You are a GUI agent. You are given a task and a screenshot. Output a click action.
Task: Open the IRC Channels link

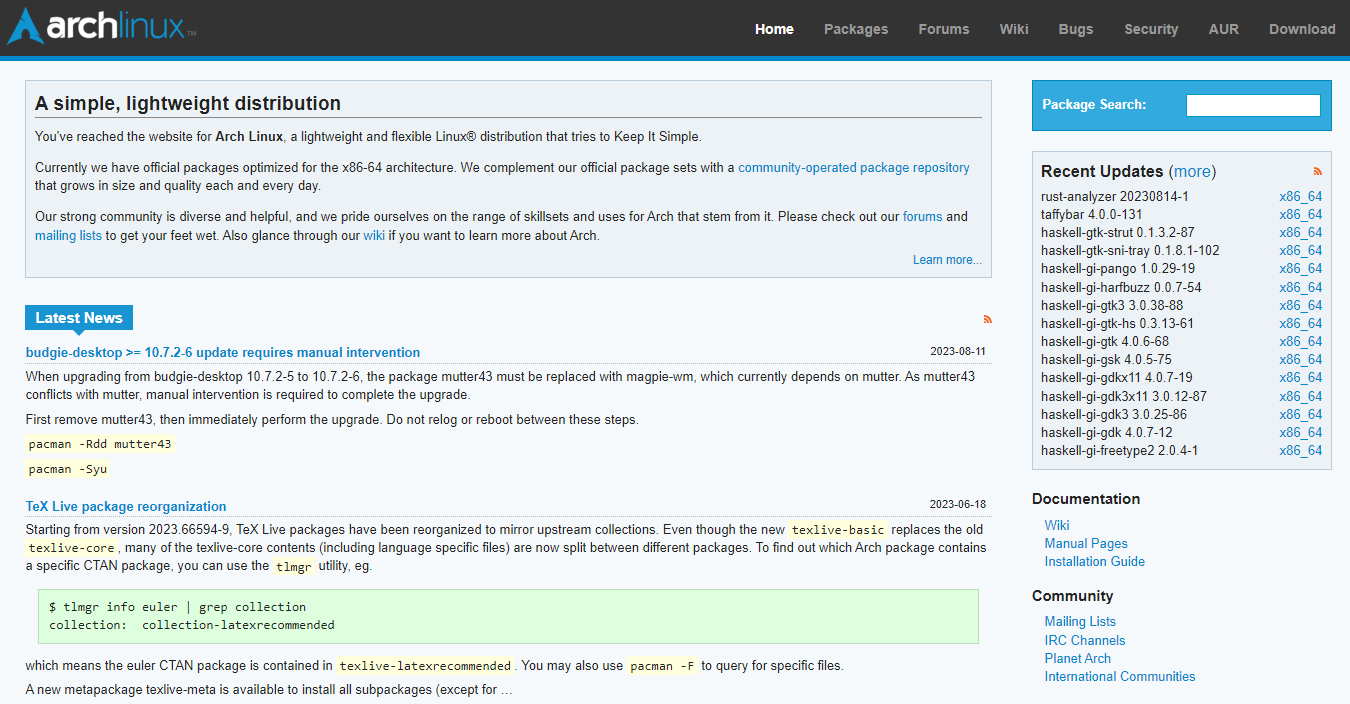pyautogui.click(x=1085, y=641)
